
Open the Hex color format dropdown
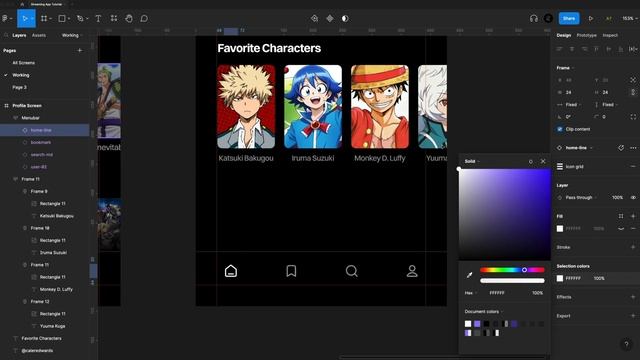[x=471, y=293]
